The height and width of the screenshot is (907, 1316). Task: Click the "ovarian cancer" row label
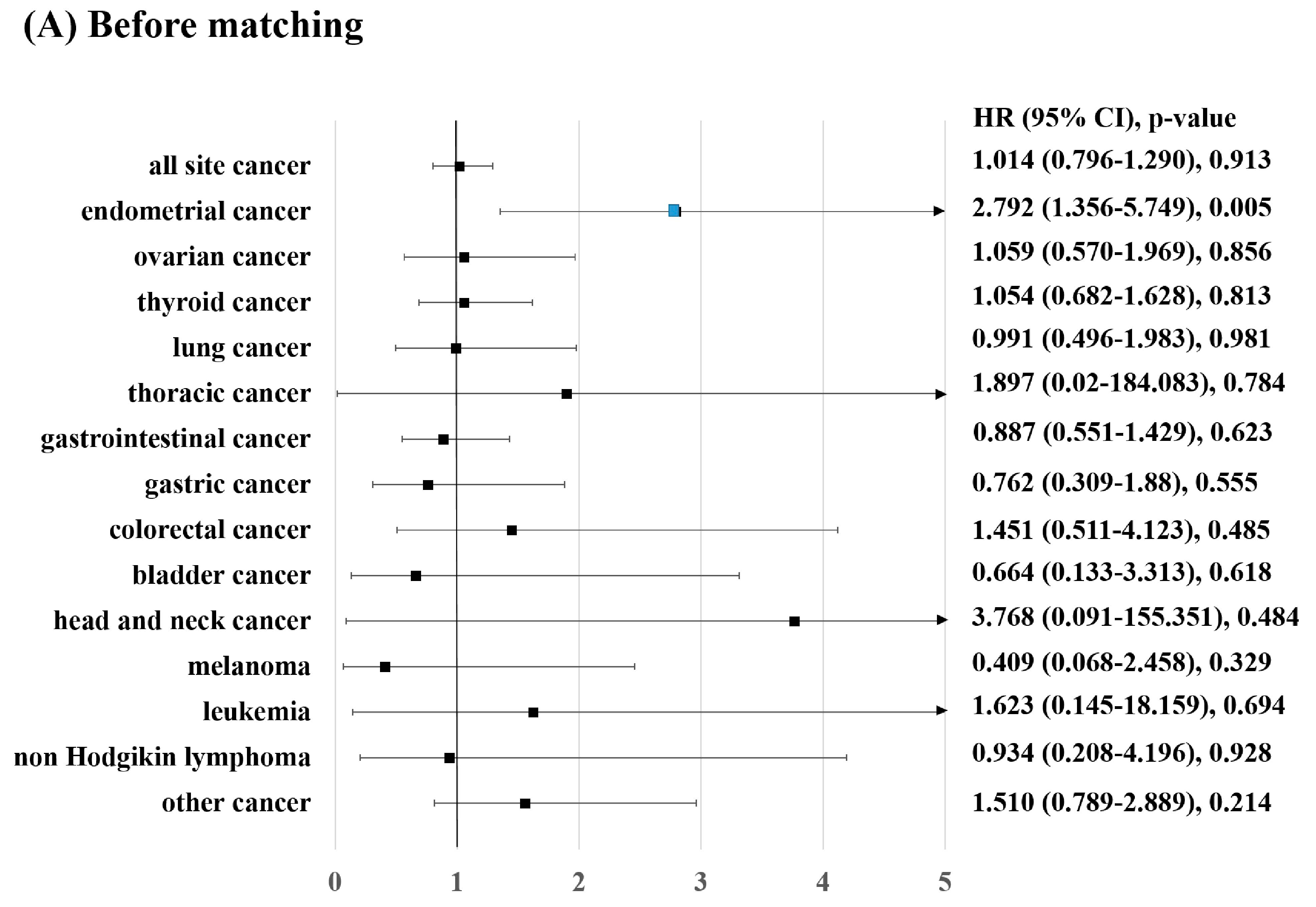[x=222, y=257]
